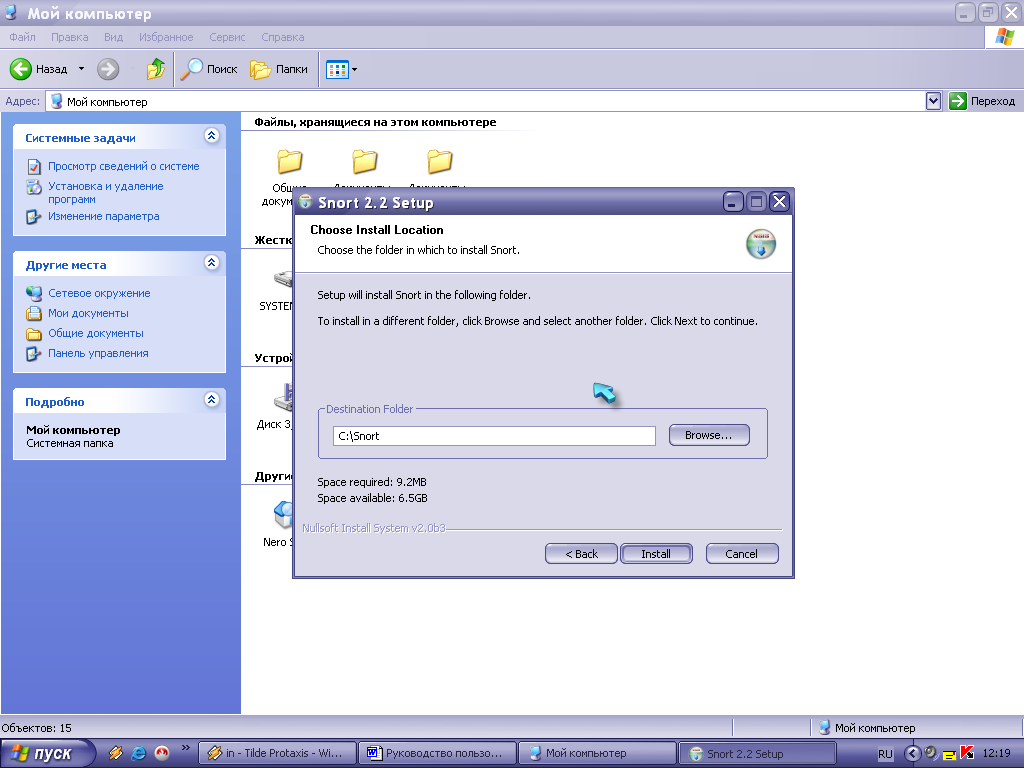Image resolution: width=1024 pixels, height=768 pixels.
Task: Go up one folder level icon
Action: coord(156,69)
